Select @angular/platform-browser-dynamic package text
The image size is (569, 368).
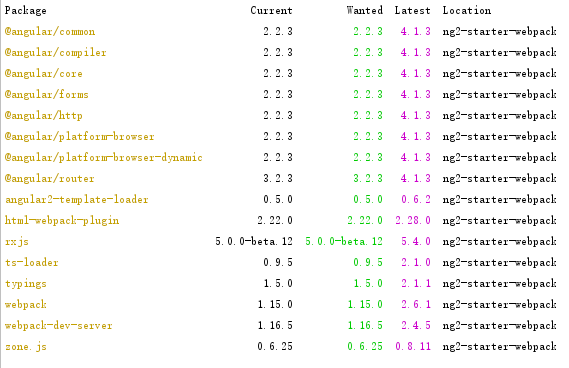pyautogui.click(x=103, y=158)
